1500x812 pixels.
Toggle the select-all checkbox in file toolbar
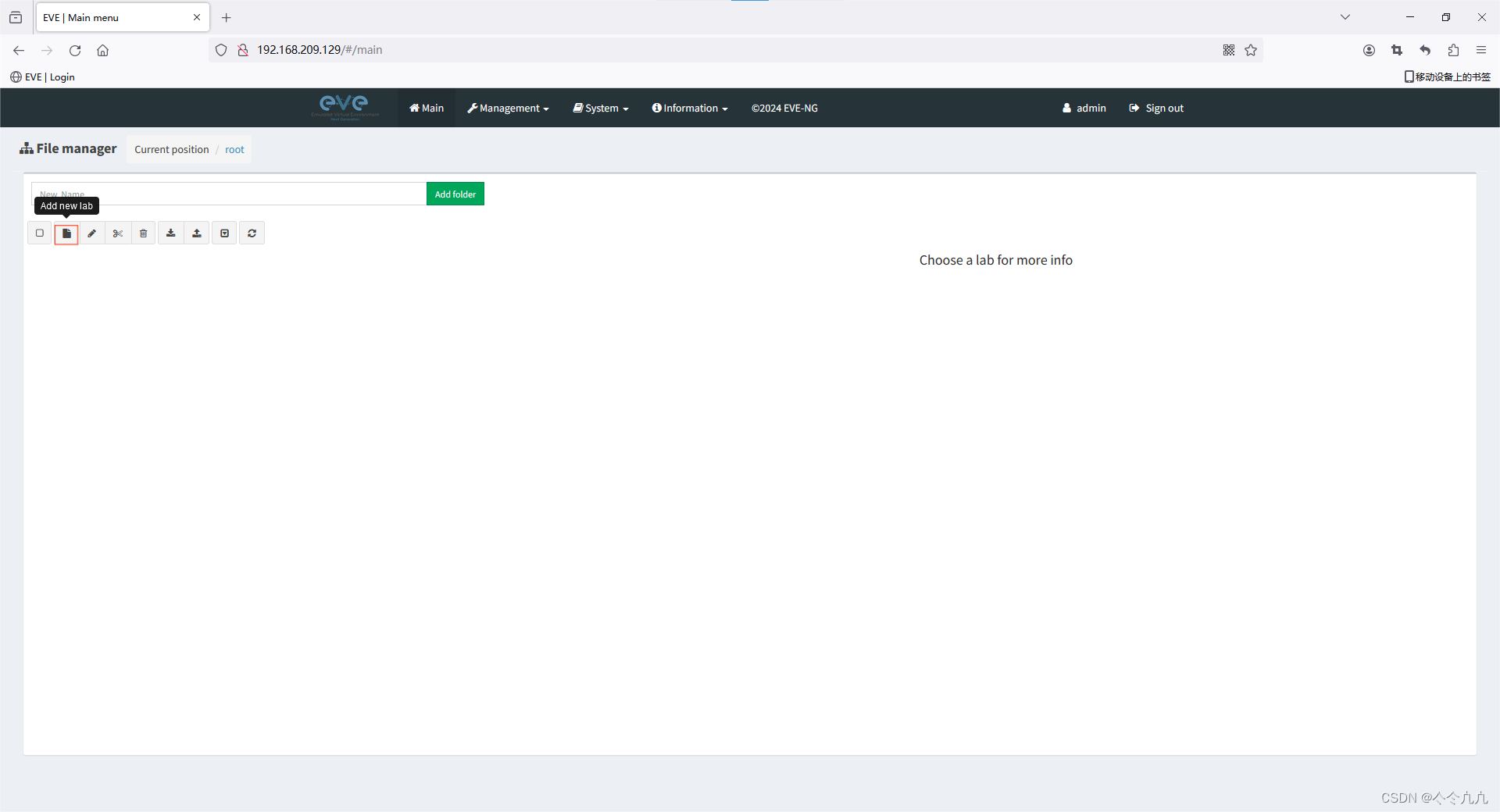pos(40,233)
